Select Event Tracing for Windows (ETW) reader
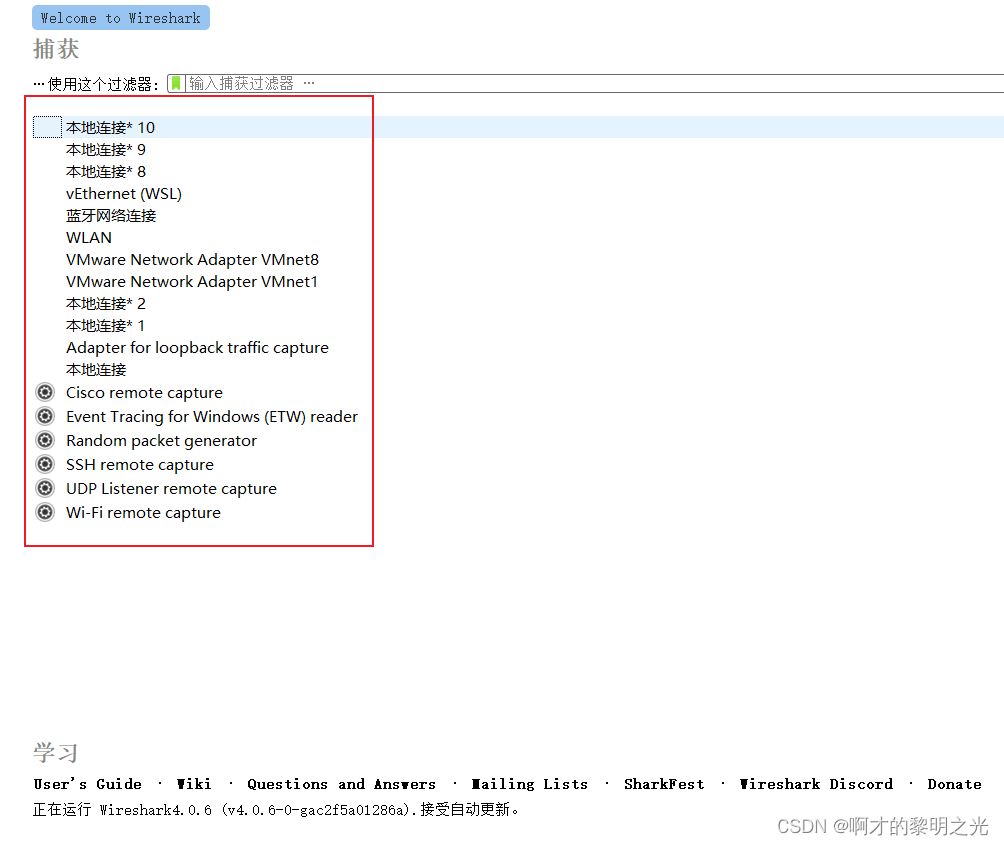The width and height of the screenshot is (1004, 845). click(211, 417)
